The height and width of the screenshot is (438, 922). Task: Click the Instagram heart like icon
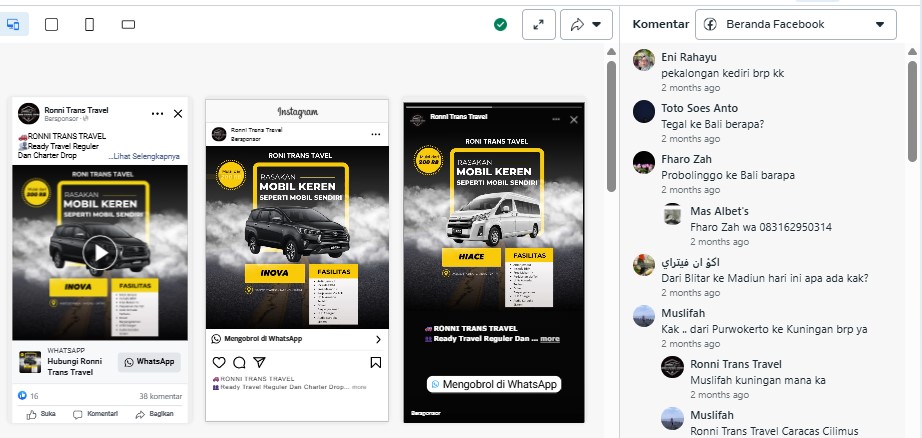point(219,362)
